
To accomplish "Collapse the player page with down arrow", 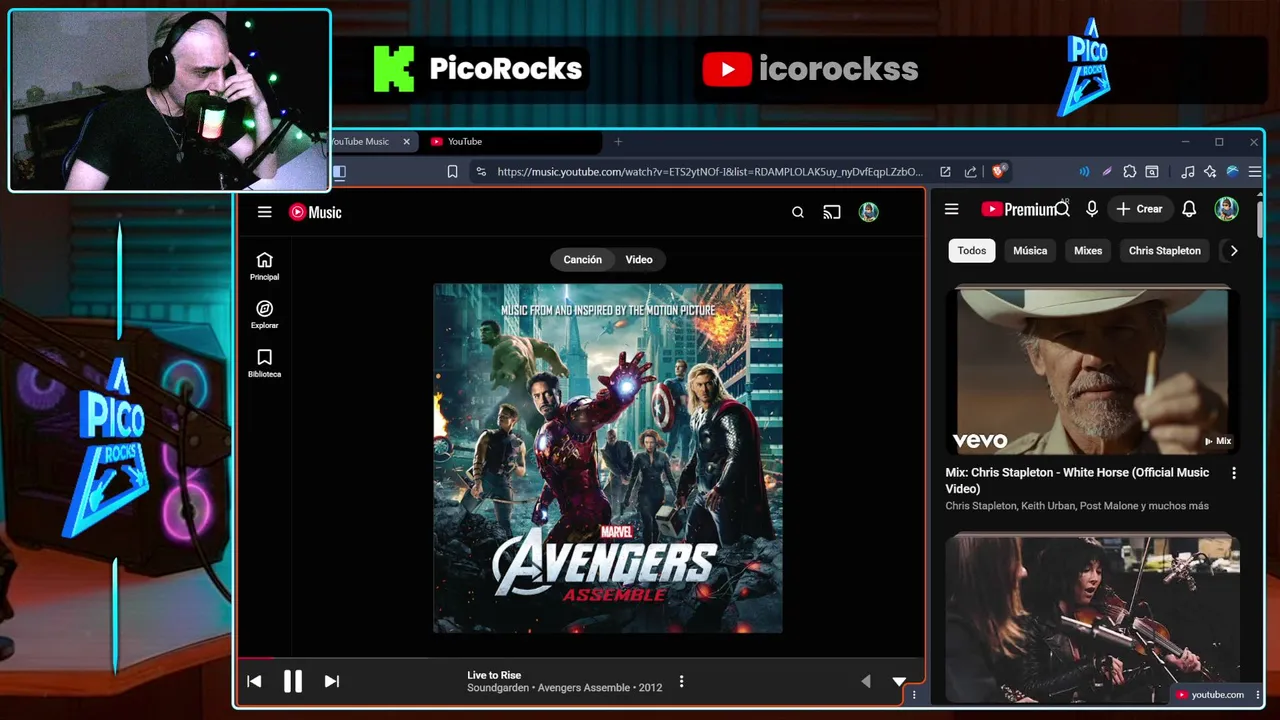I will point(899,681).
